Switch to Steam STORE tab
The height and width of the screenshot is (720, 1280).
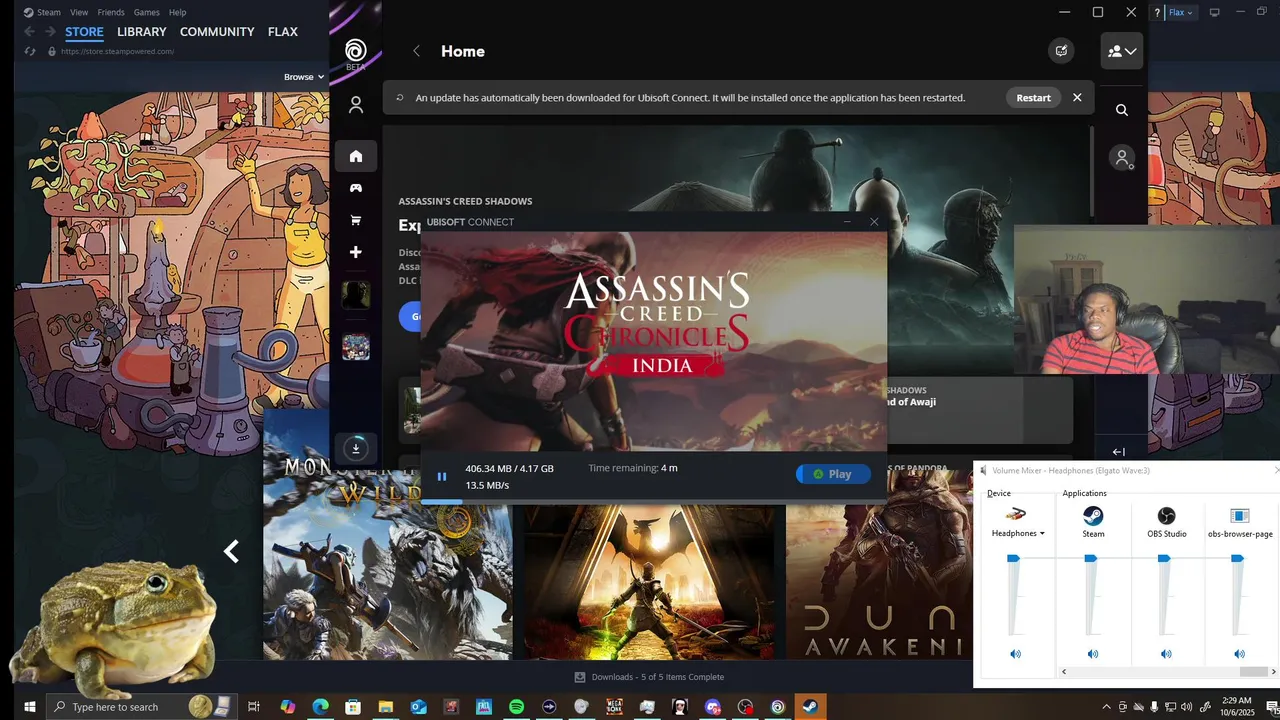click(84, 32)
